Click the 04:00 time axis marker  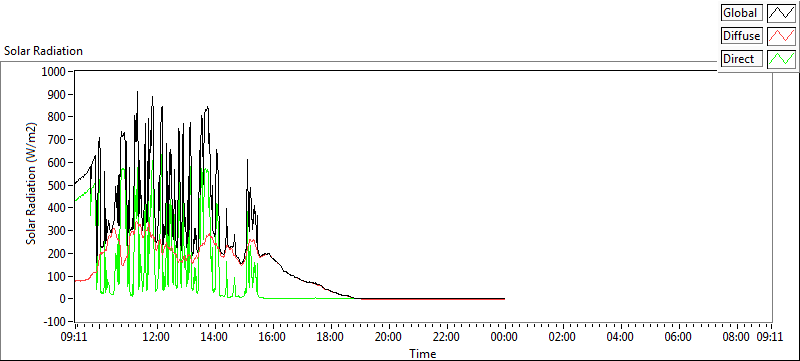click(621, 337)
